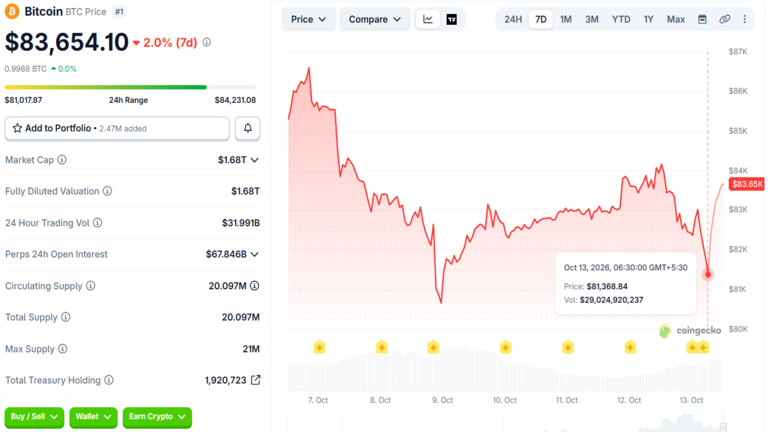Open the Buy / Sell dropdown
The height and width of the screenshot is (432, 768).
[34, 417]
